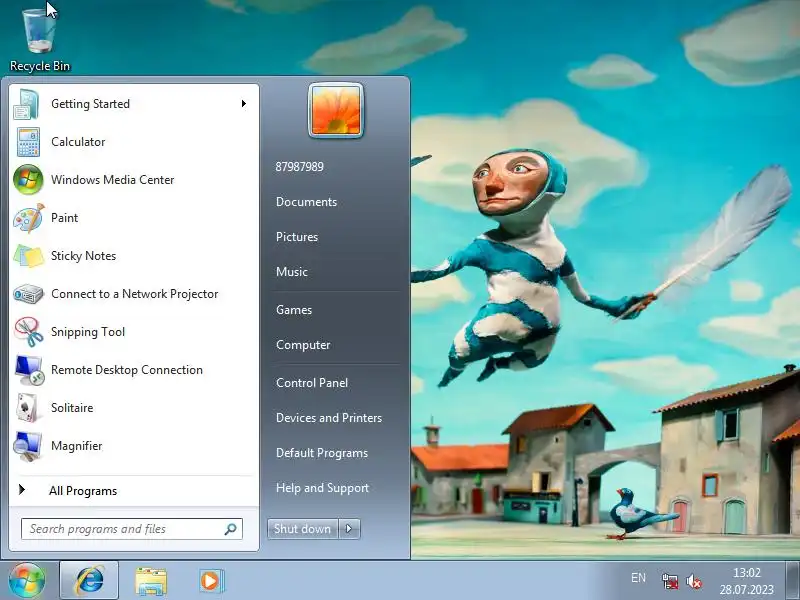Select the Solitaire label
Screen dimensions: 800x600
tap(72, 408)
